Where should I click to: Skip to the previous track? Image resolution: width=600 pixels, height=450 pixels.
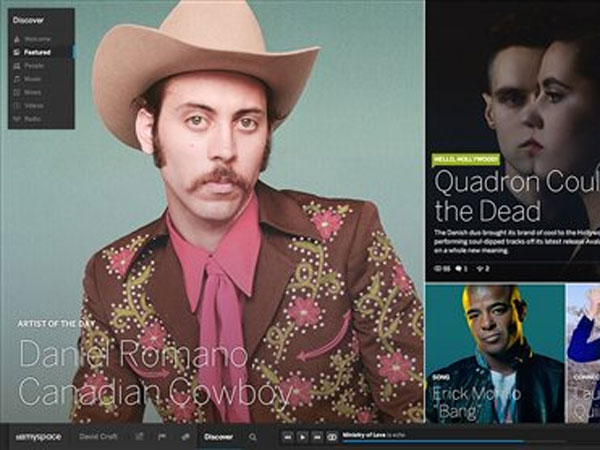(x=288, y=437)
